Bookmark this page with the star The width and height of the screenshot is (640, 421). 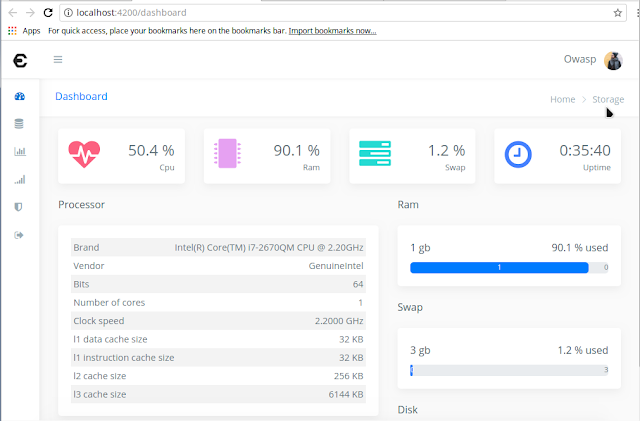pos(618,13)
